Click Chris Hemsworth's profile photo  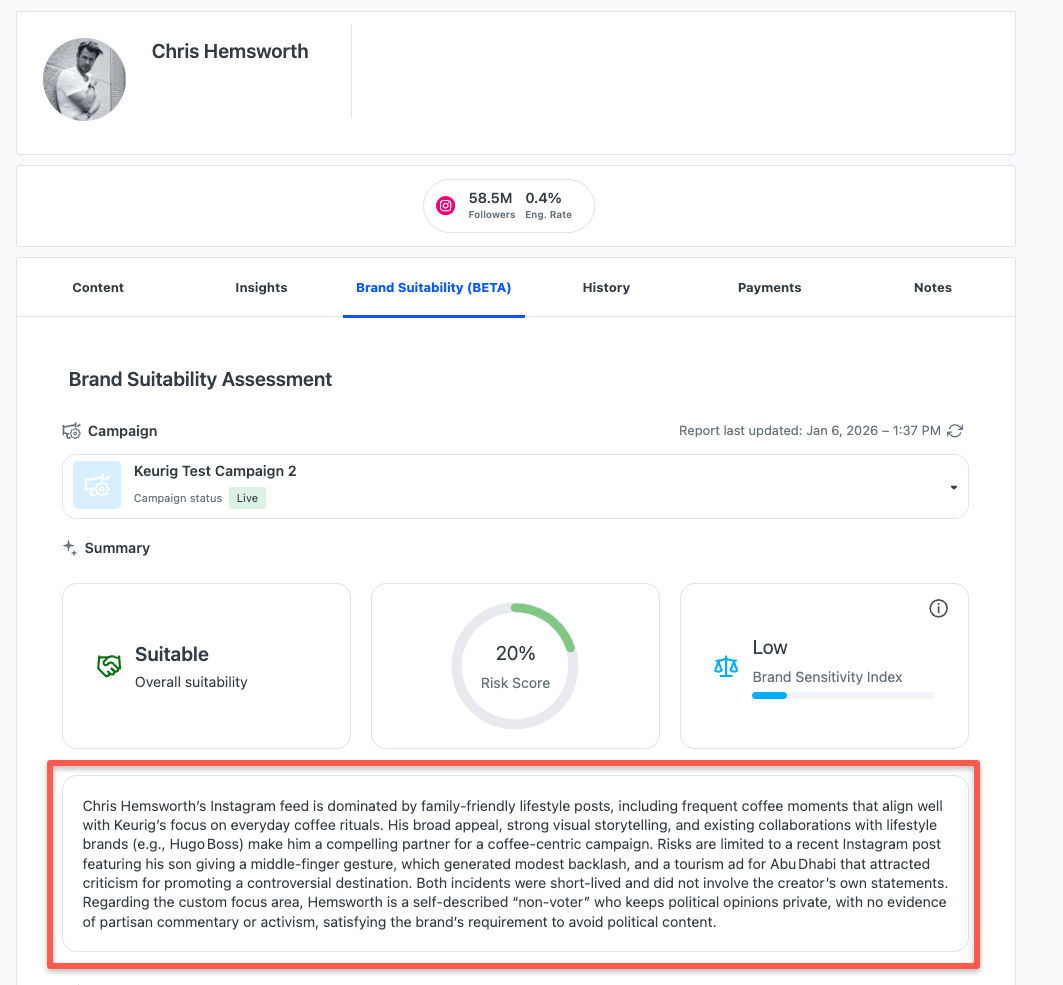[x=85, y=80]
